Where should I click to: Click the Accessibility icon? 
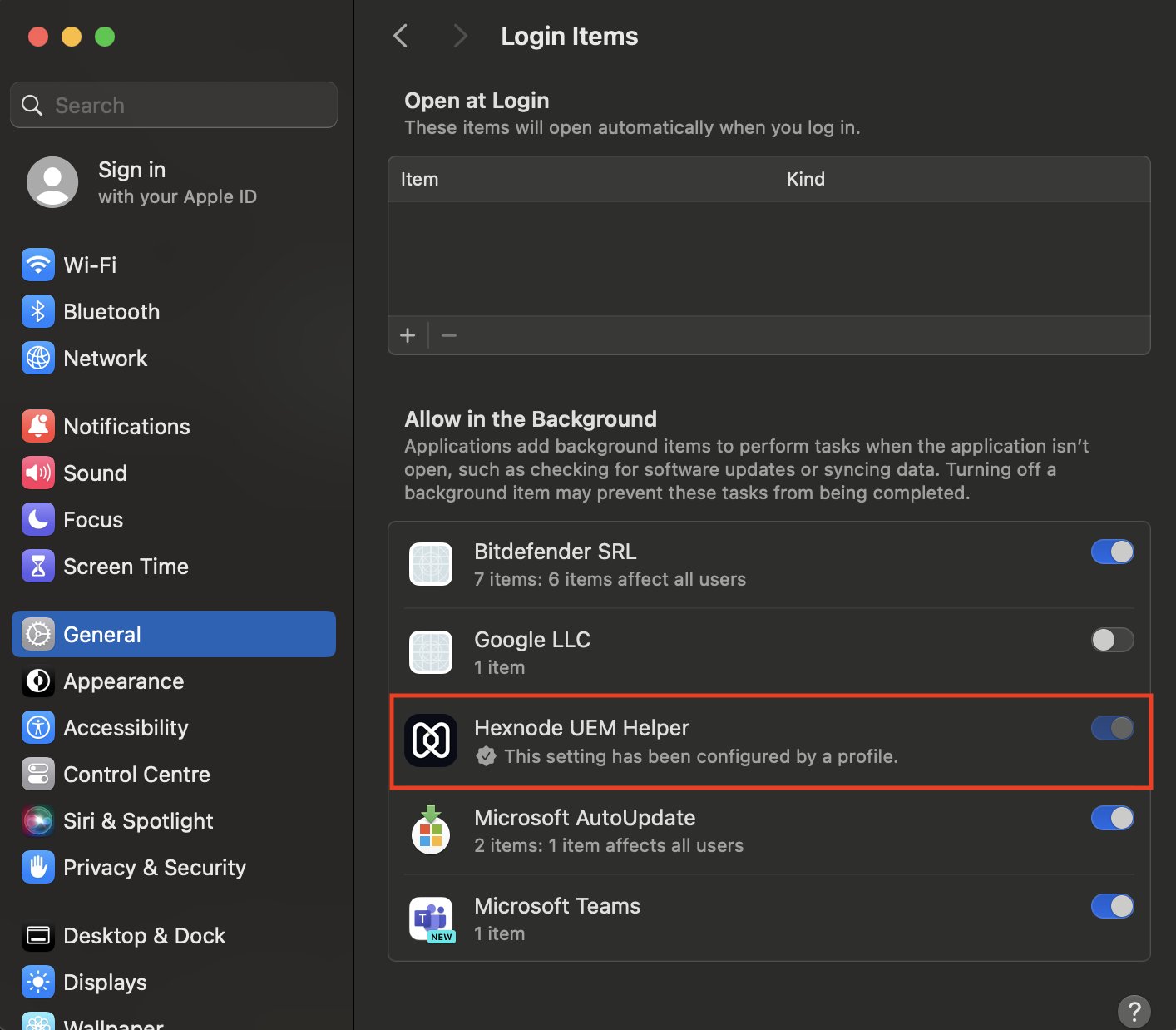tap(38, 728)
